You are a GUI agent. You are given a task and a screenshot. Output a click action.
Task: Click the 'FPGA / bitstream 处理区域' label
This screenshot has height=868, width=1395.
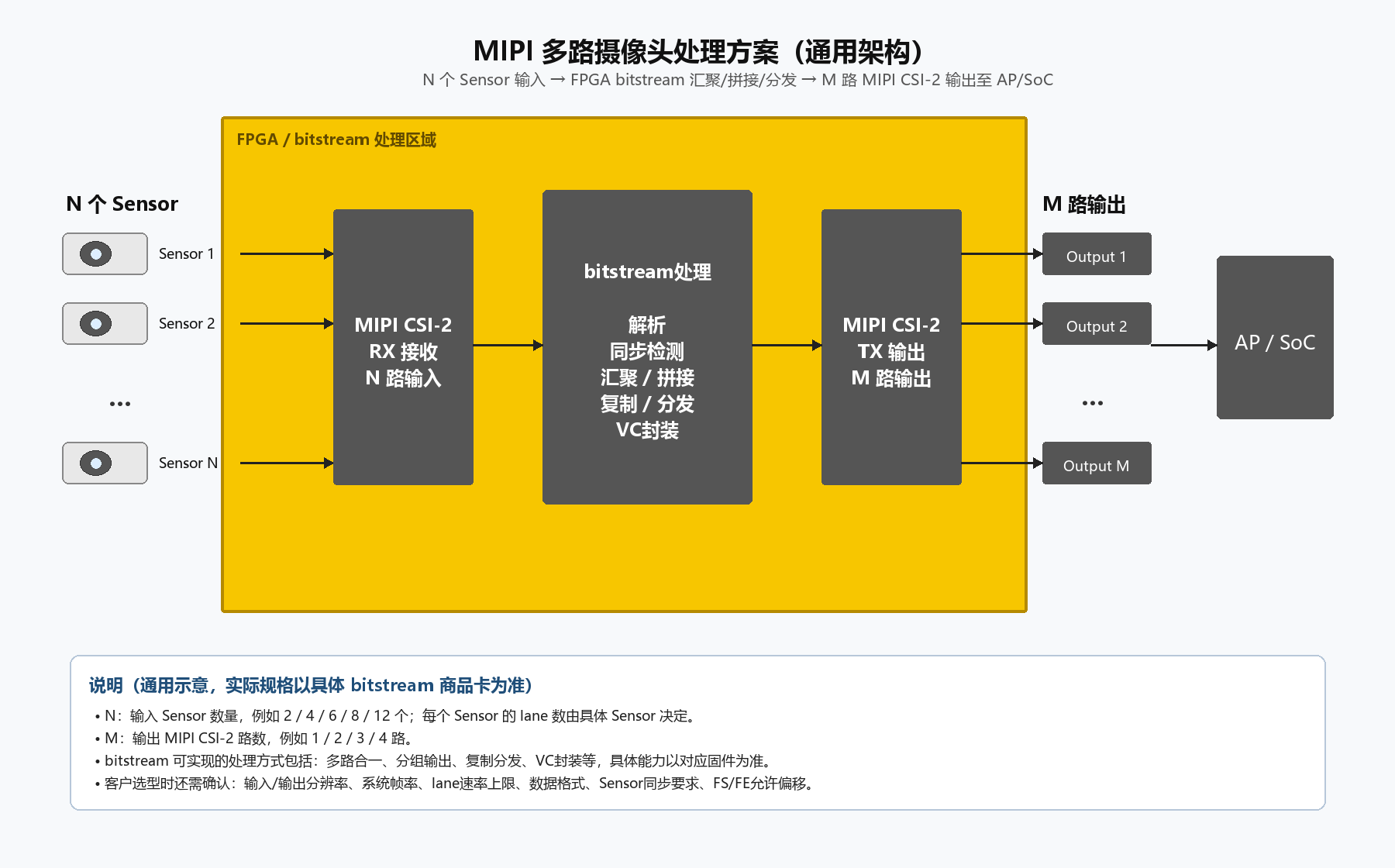336,139
